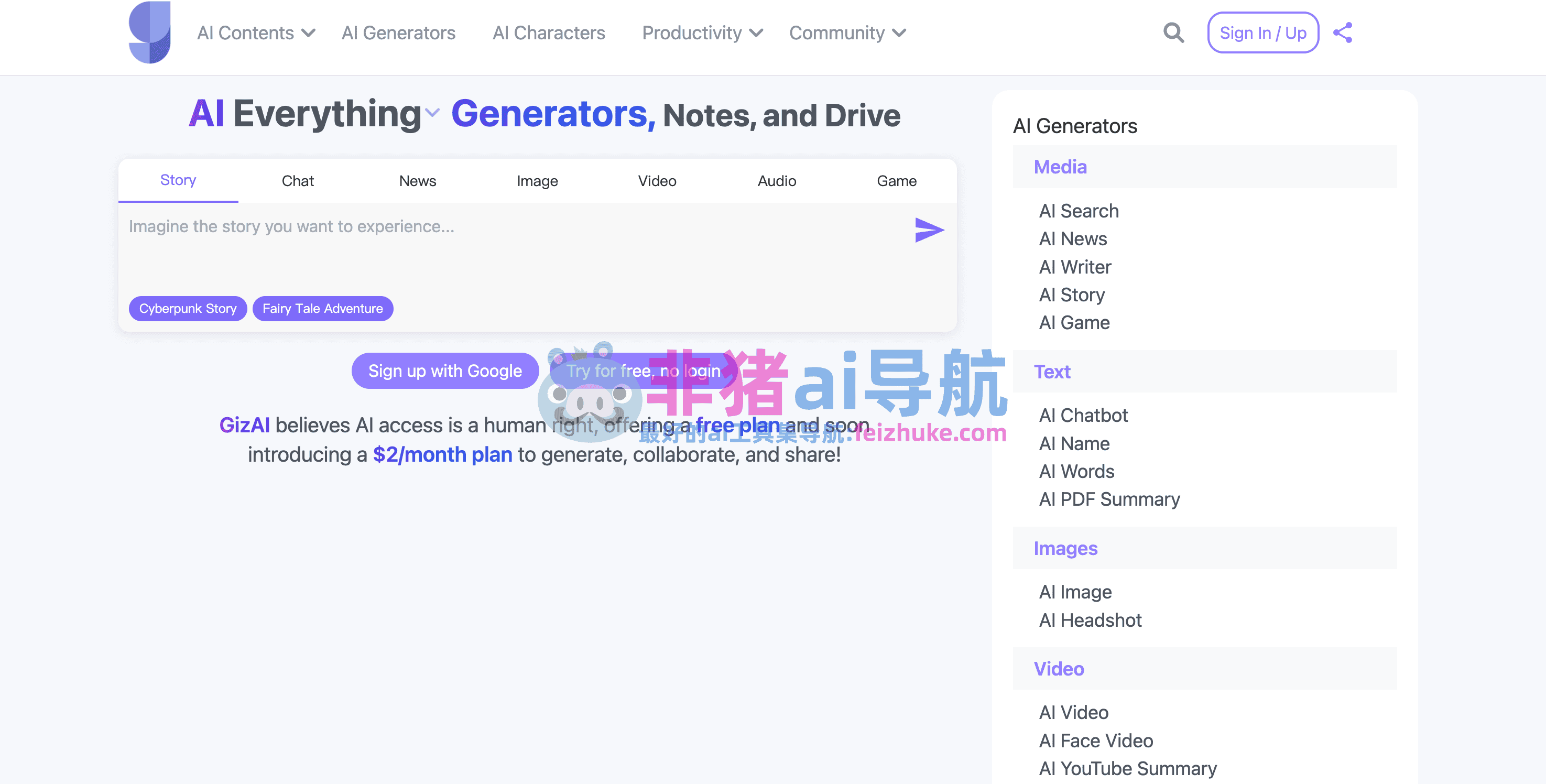Image resolution: width=1546 pixels, height=784 pixels.
Task: Open the Everything chevron selector in heading
Action: 432,113
